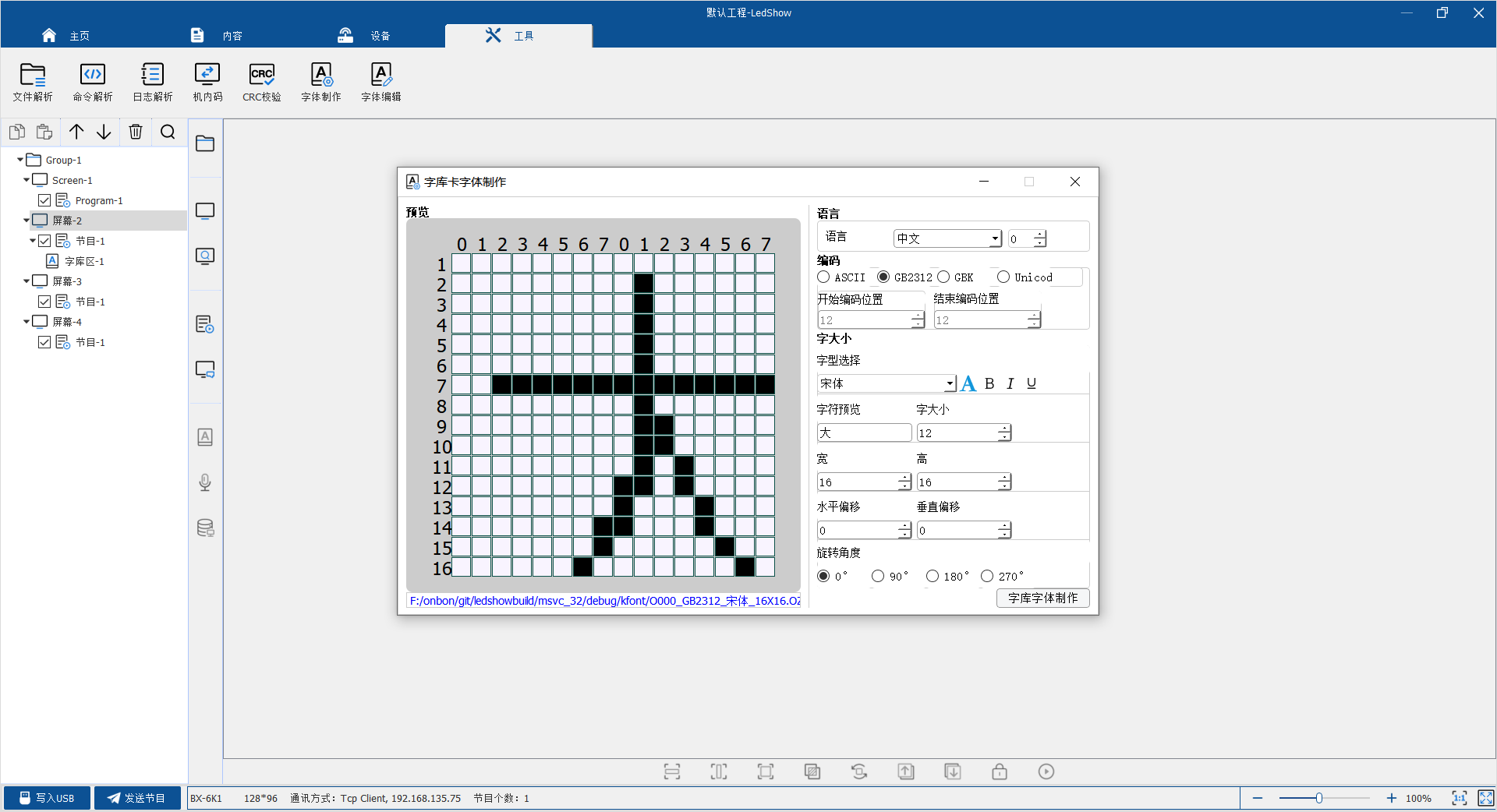Switch to the 工具 tools tab
Viewport: 1497px width, 812px height.
[518, 36]
